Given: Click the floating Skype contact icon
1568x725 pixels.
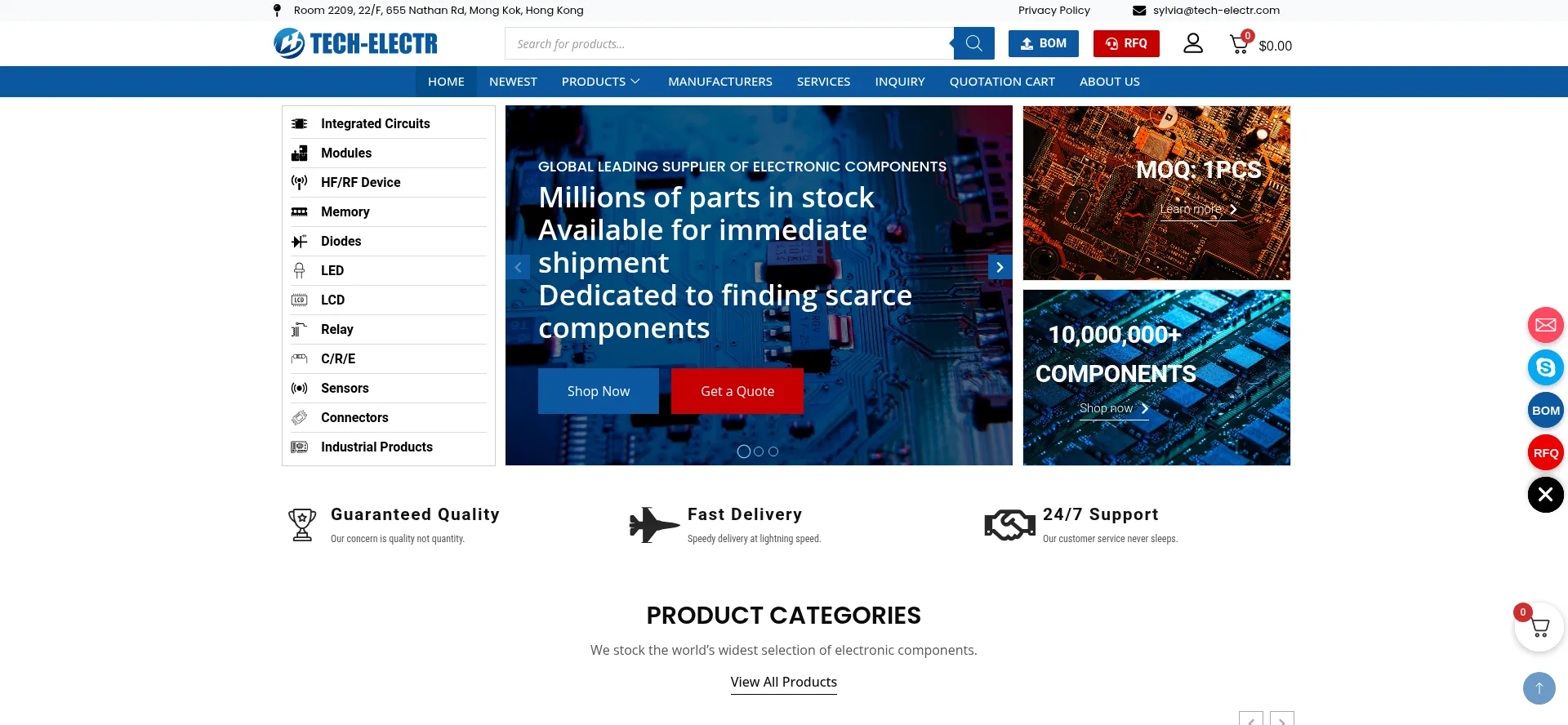Looking at the screenshot, I should click(x=1545, y=367).
